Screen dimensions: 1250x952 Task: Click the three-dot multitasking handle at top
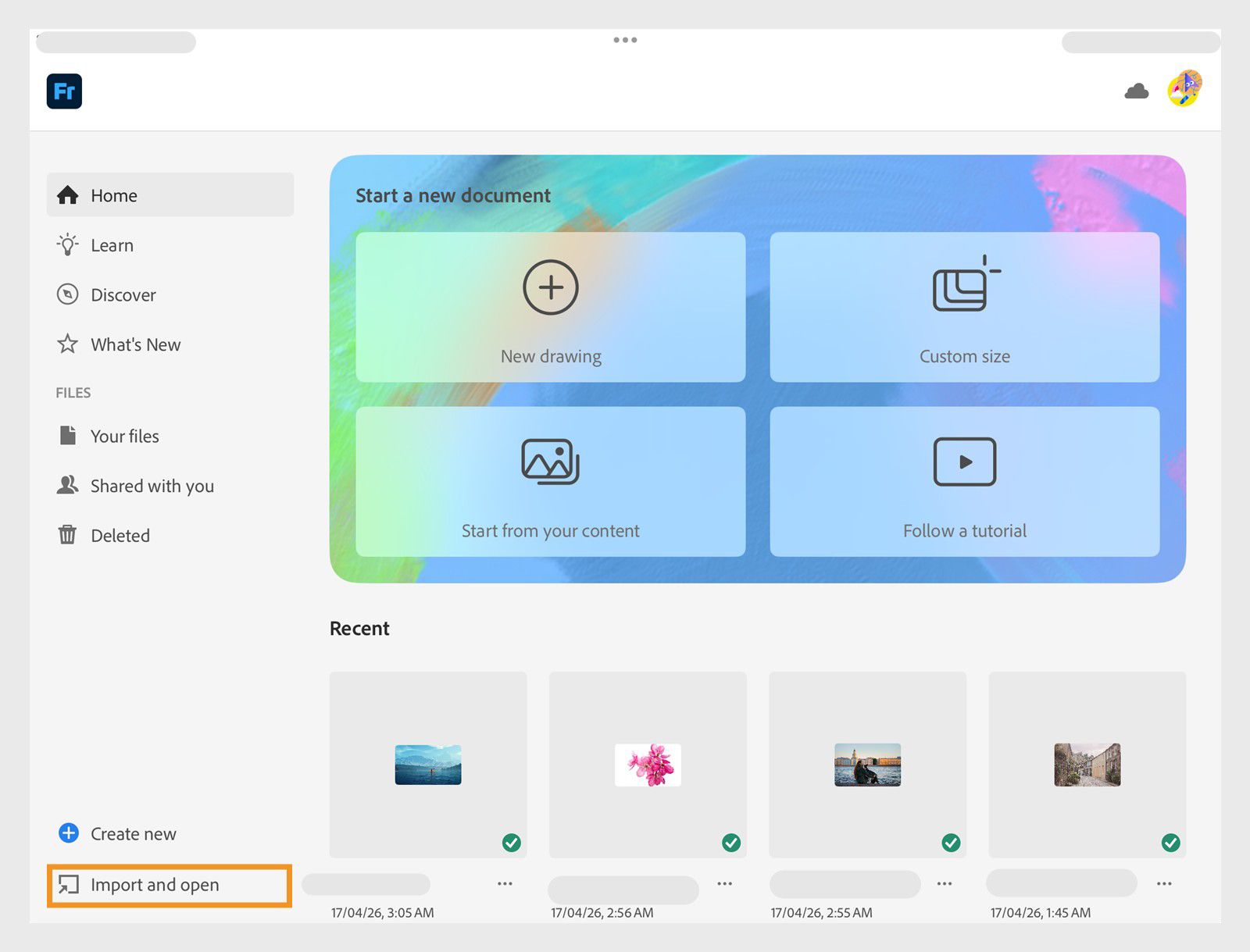pyautogui.click(x=625, y=40)
